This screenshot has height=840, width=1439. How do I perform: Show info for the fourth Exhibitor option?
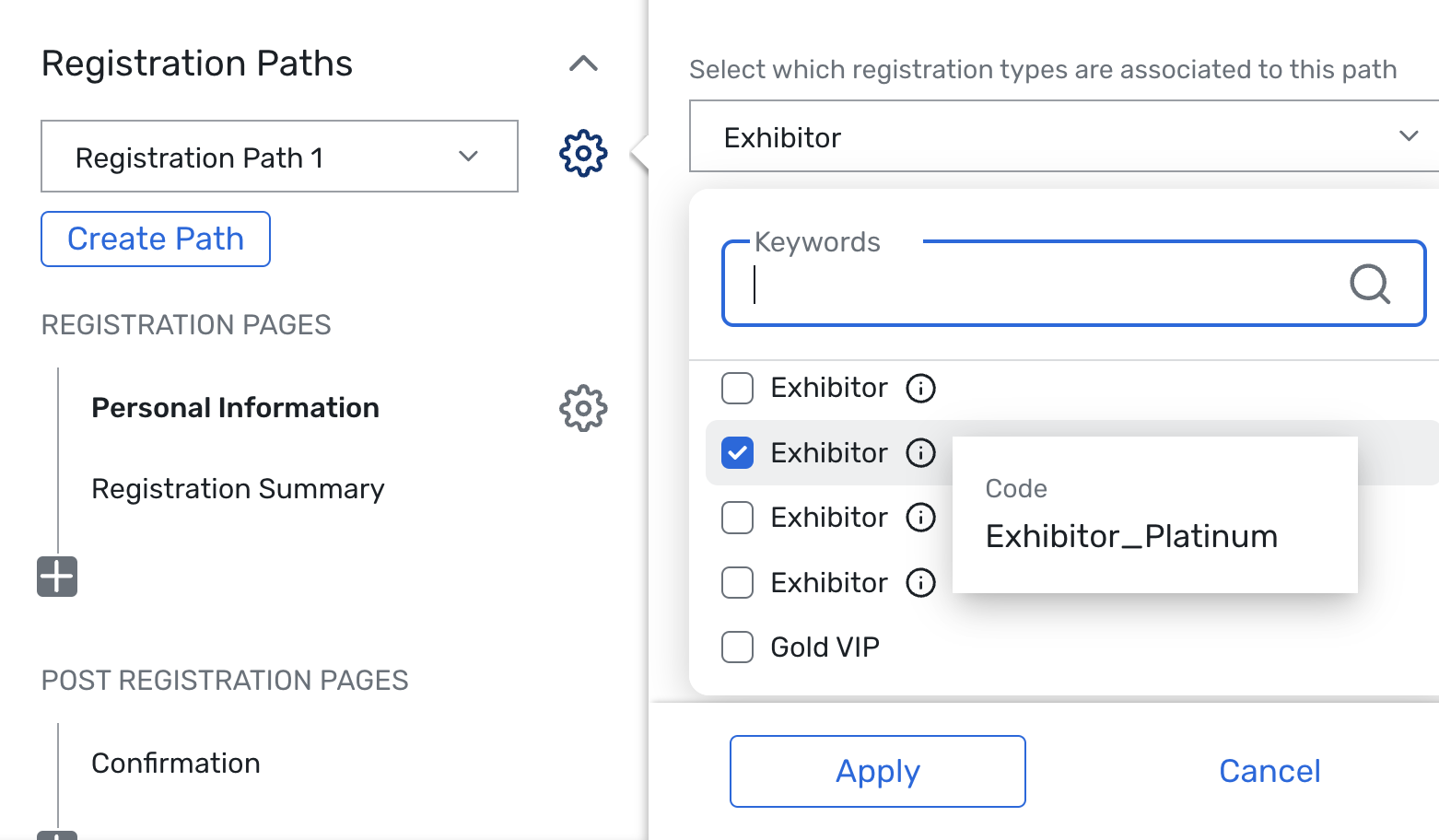click(920, 582)
